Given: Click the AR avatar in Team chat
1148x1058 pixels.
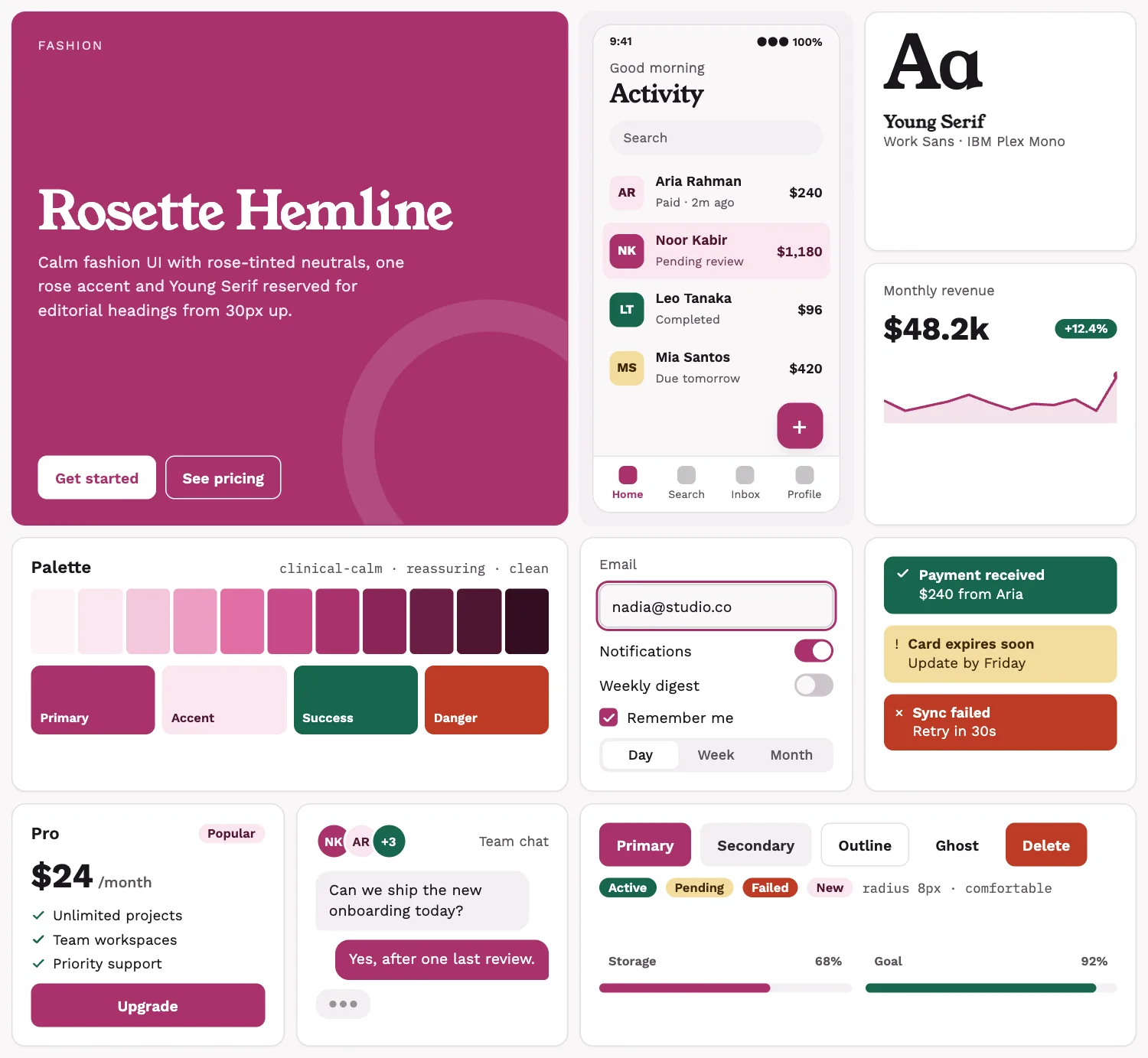Looking at the screenshot, I should tap(360, 842).
